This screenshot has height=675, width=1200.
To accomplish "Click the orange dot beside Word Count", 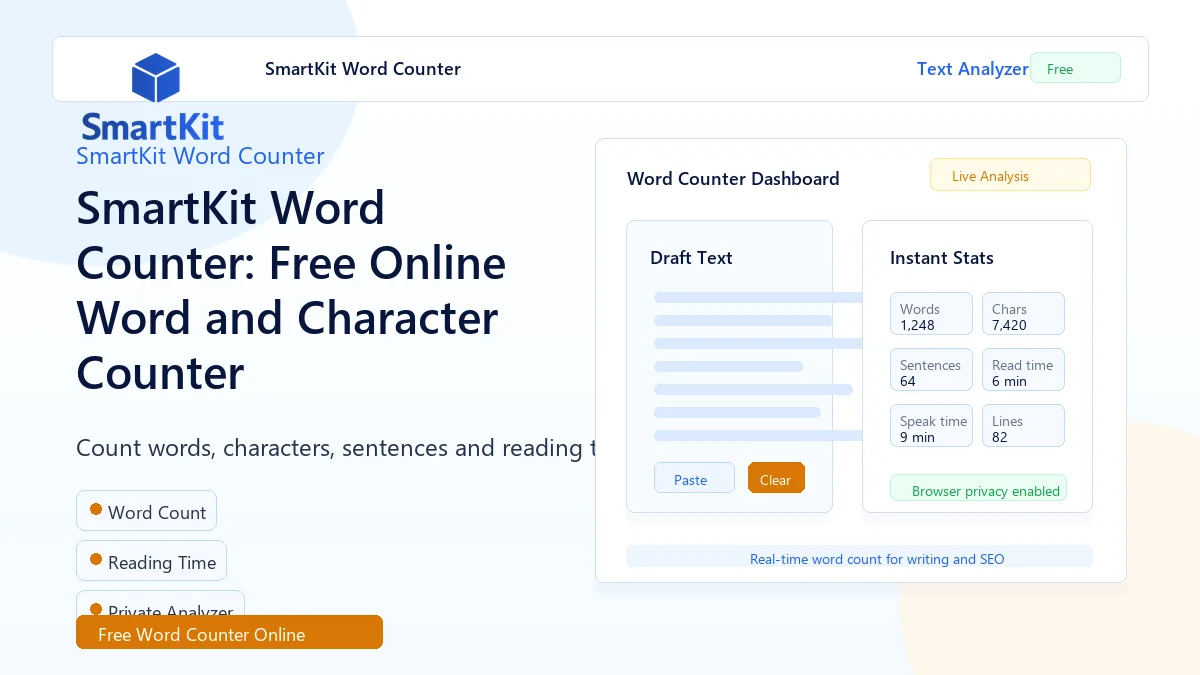I will [x=96, y=509].
